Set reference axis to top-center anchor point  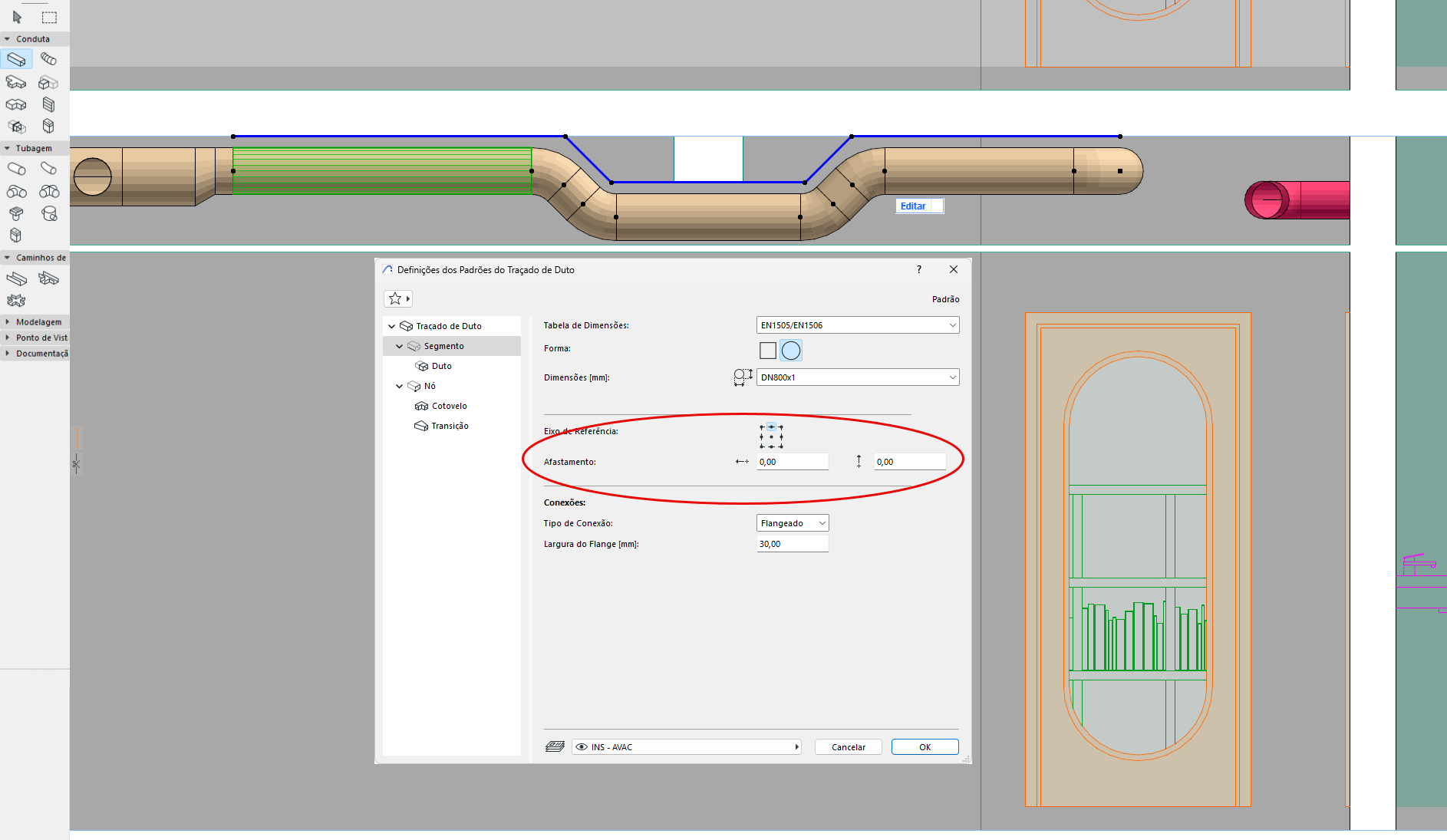771,427
